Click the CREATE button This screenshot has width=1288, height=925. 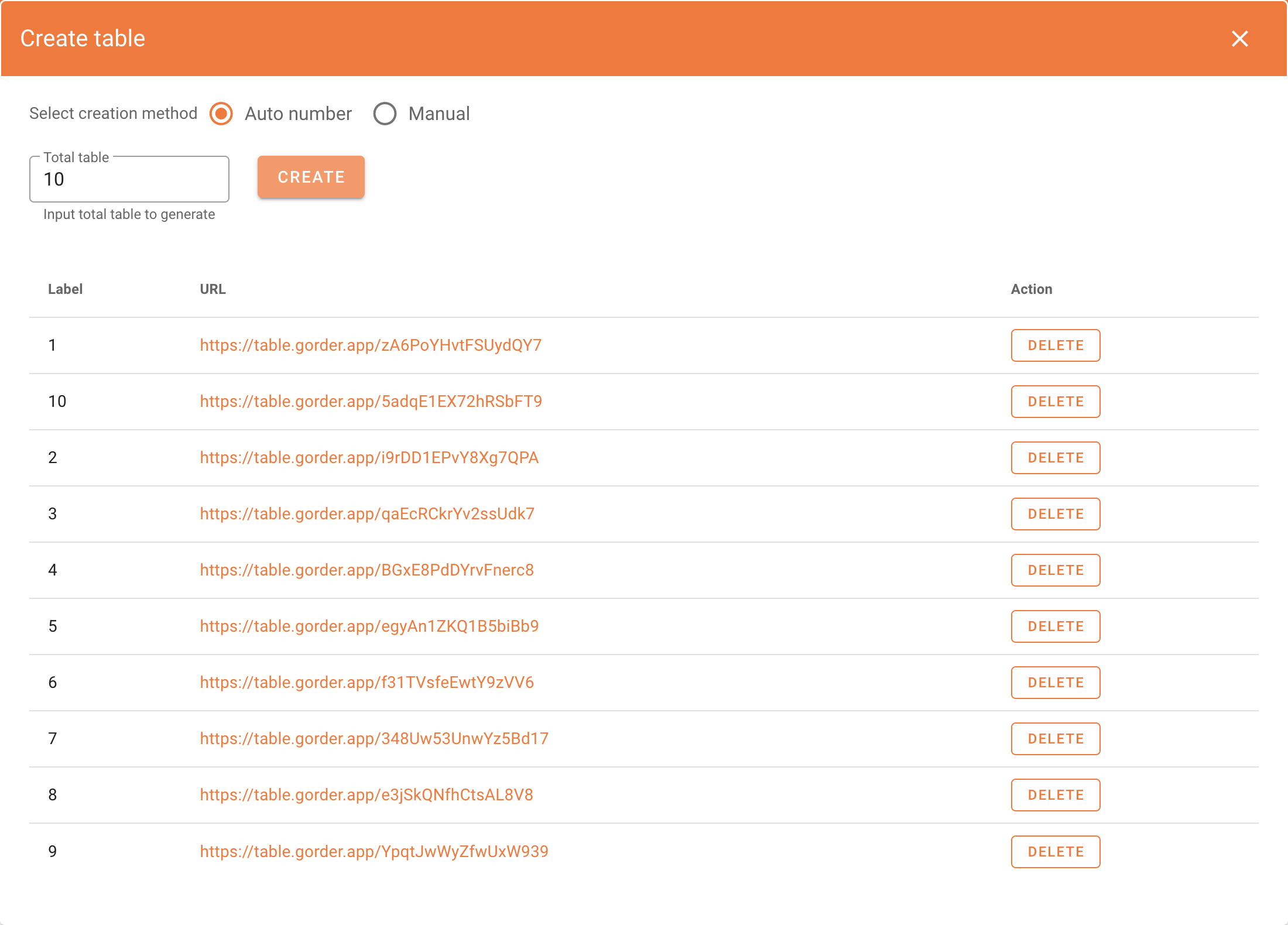[311, 177]
